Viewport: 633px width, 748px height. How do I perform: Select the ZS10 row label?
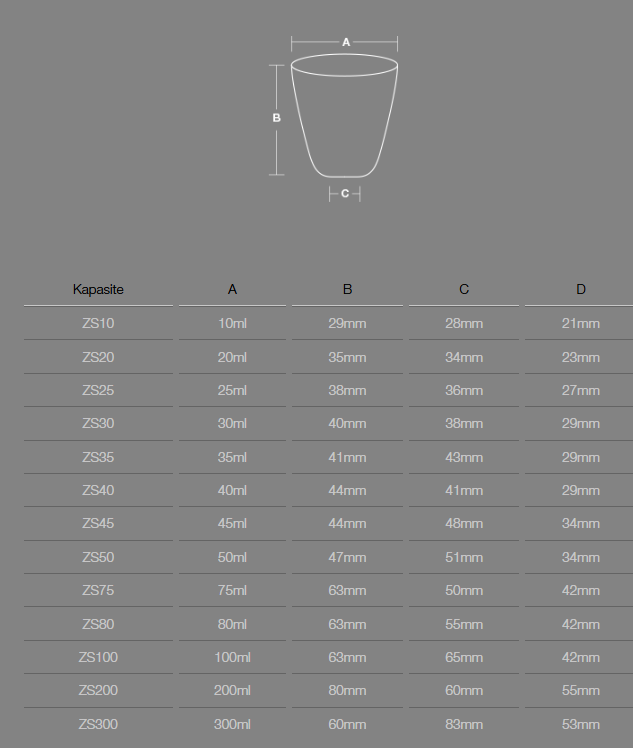click(x=98, y=323)
